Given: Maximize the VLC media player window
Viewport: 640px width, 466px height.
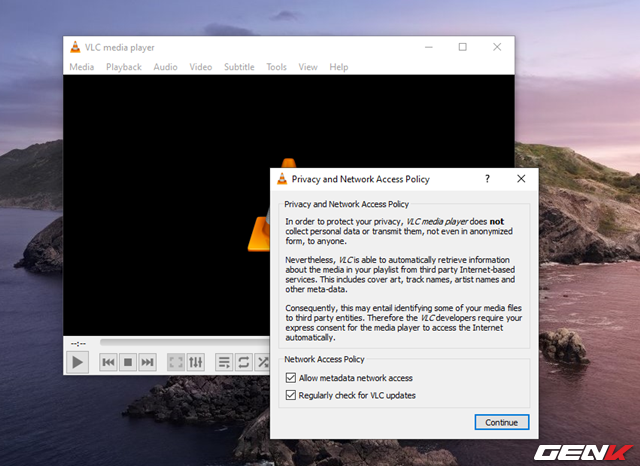Looking at the screenshot, I should (x=462, y=47).
